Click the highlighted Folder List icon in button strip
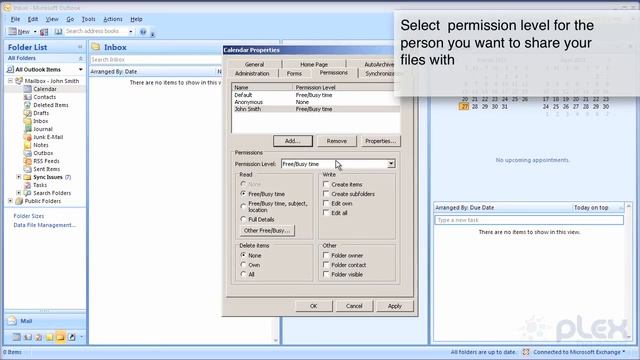Image resolution: width=640 pixels, height=360 pixels. click(60, 337)
